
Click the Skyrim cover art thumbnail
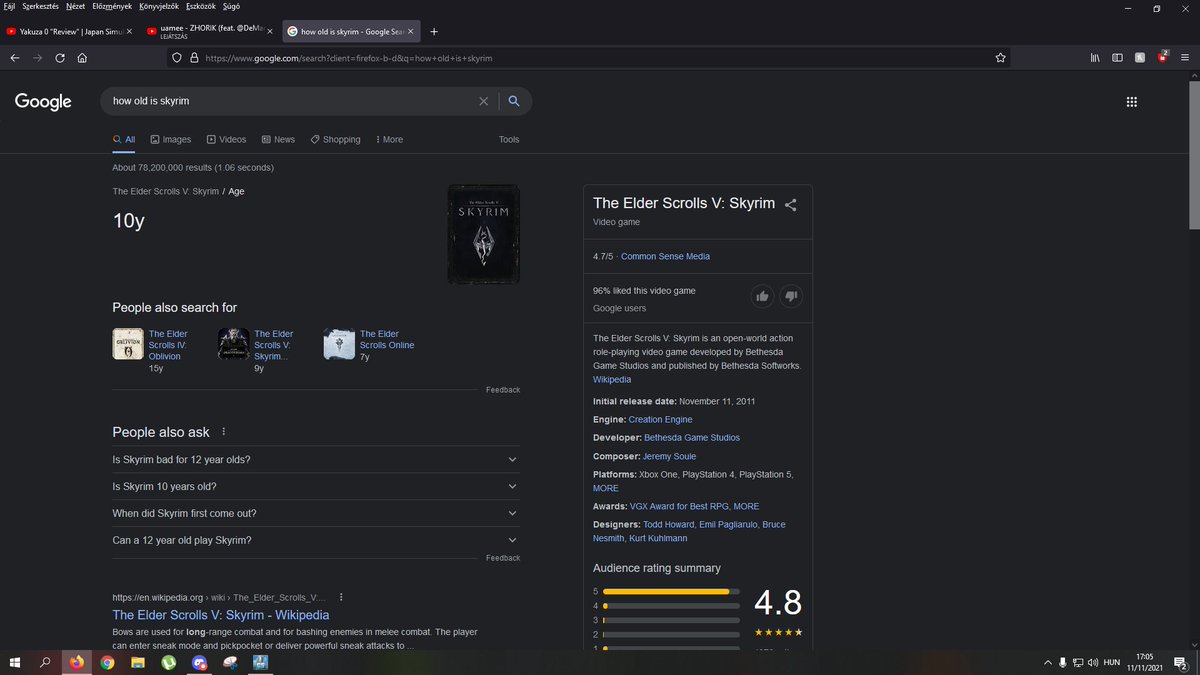click(483, 233)
